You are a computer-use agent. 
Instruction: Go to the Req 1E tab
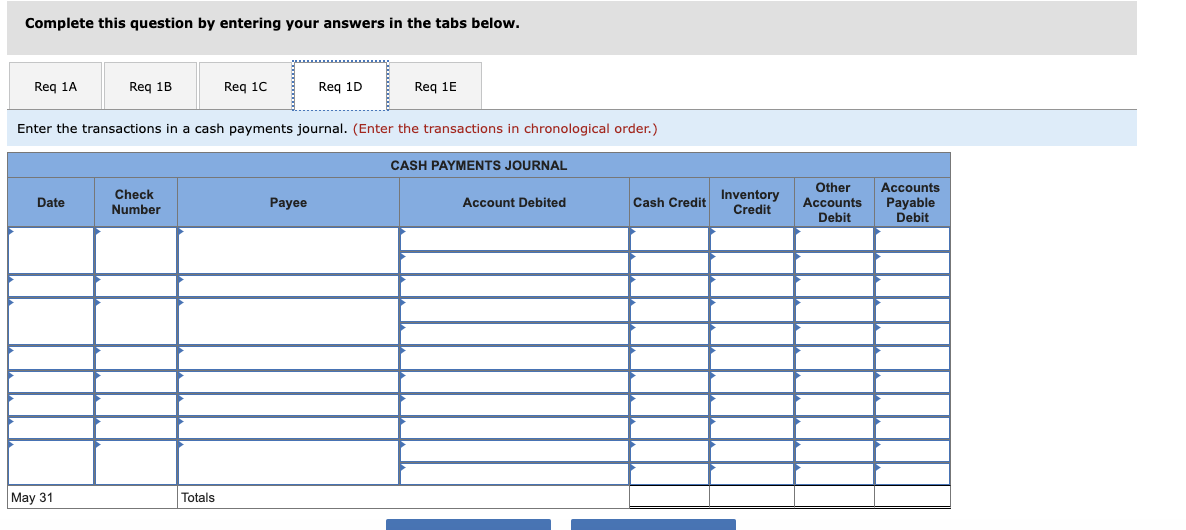(436, 86)
